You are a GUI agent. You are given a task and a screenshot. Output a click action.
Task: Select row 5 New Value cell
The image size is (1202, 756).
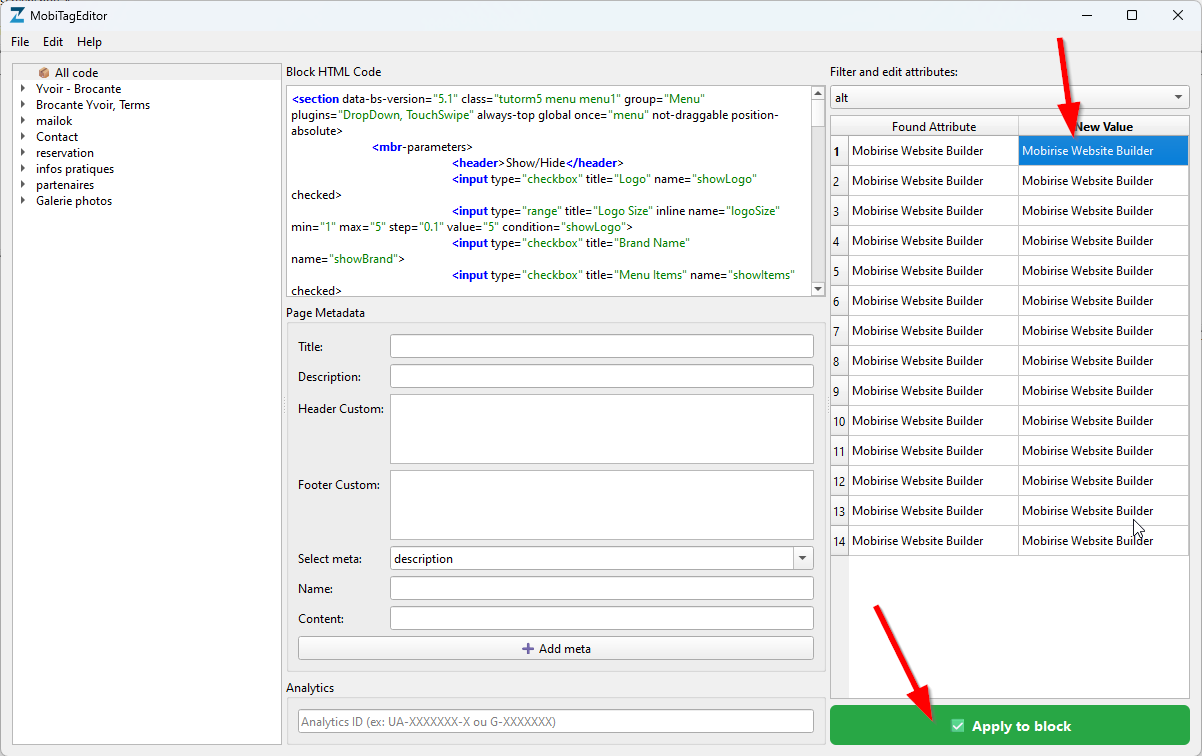coord(1104,271)
